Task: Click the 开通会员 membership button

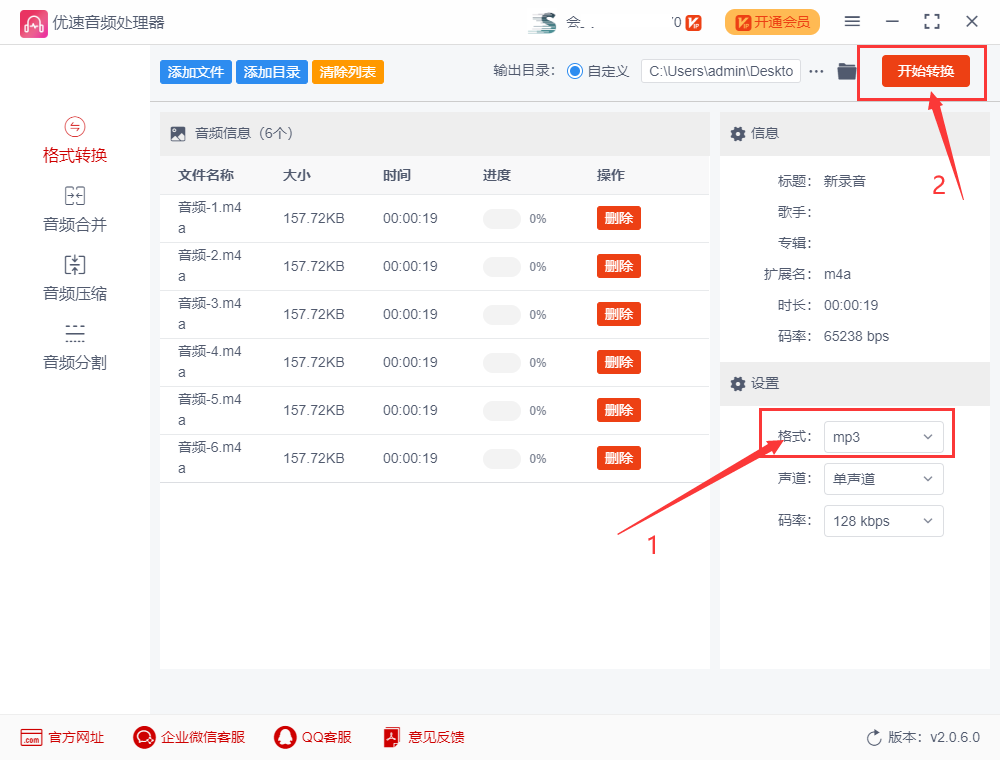Action: [x=772, y=21]
